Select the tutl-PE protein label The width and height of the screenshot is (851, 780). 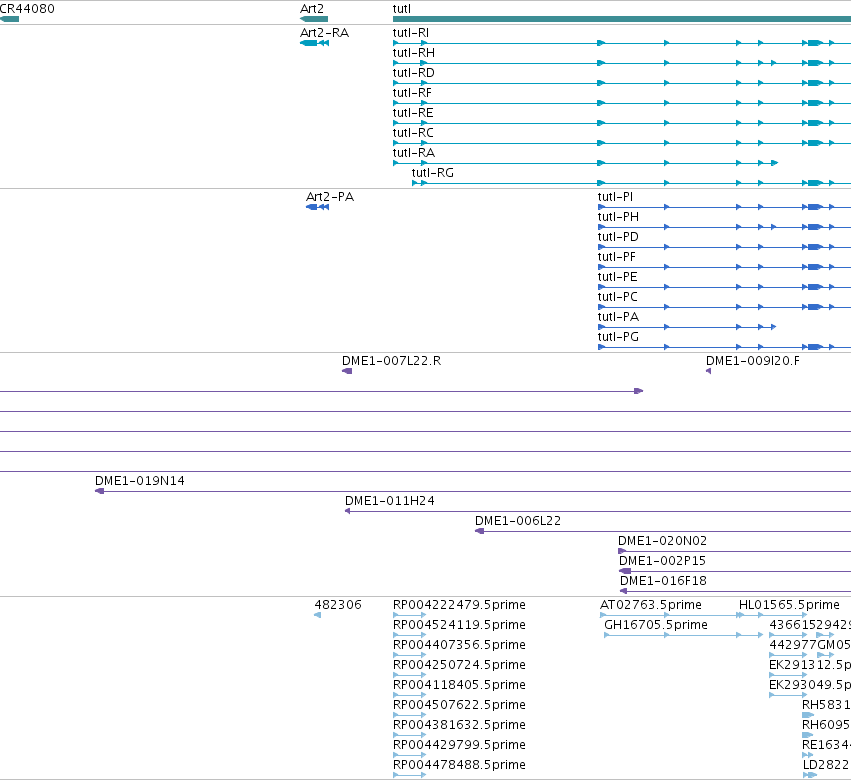click(618, 277)
